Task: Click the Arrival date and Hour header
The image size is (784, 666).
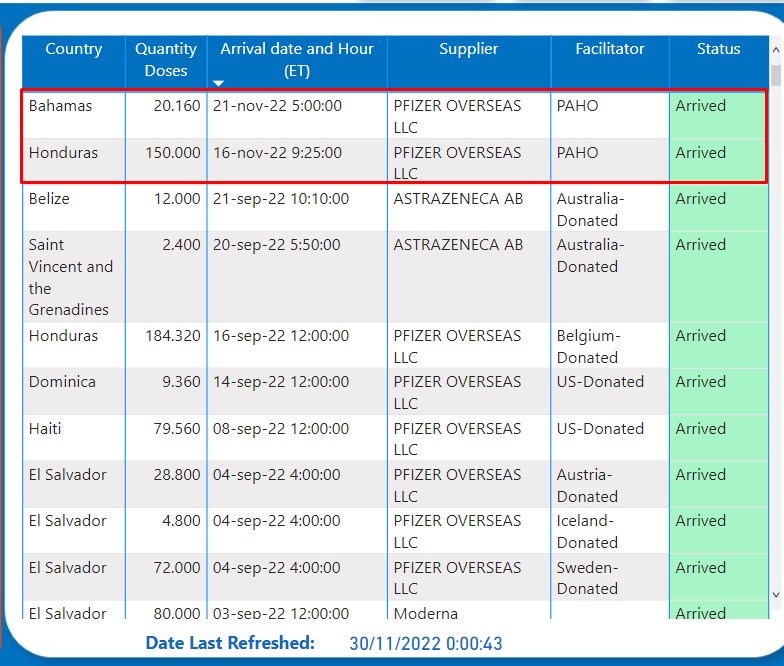Action: (x=297, y=59)
